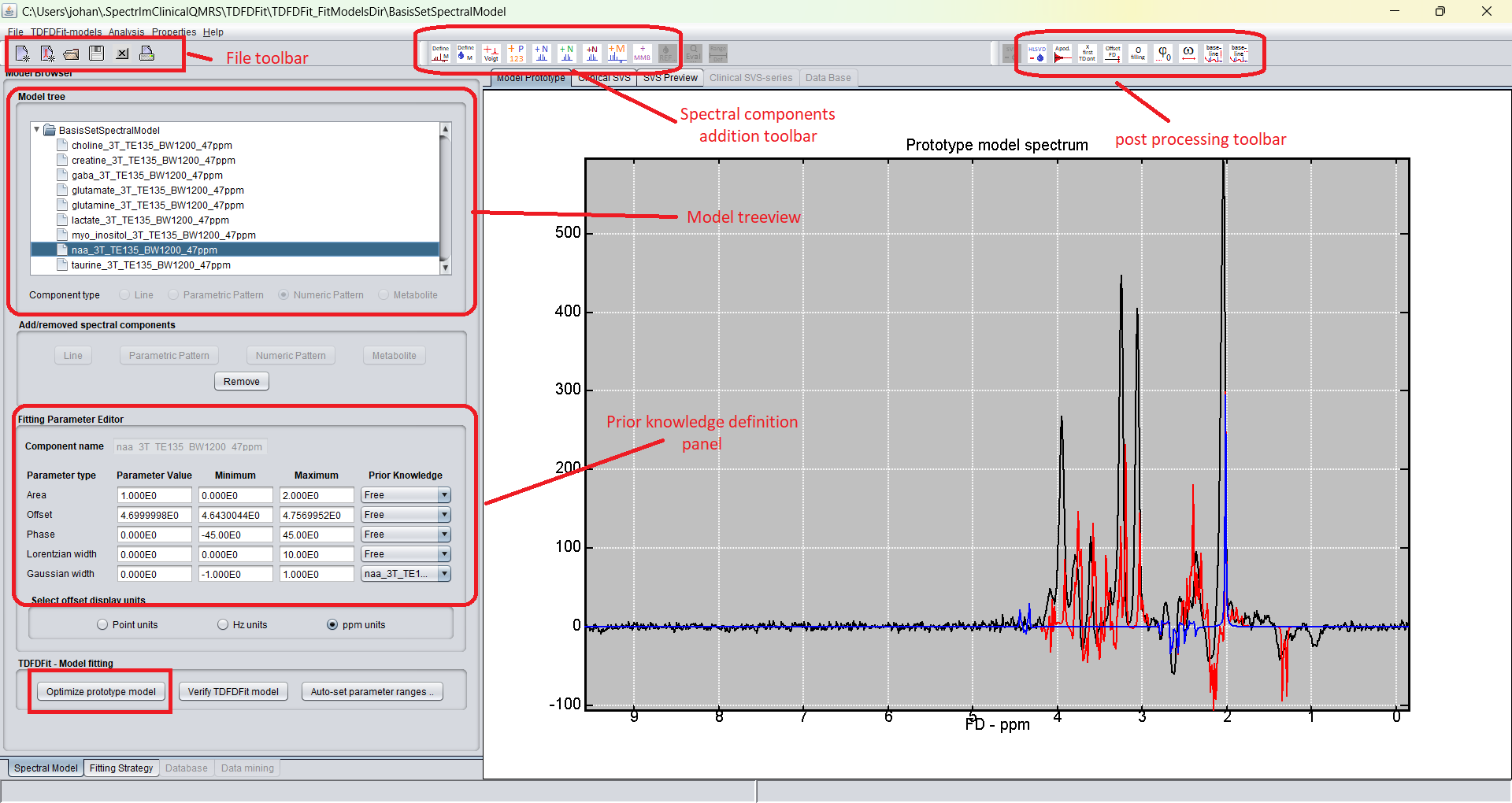This screenshot has height=803, width=1512.
Task: Click the Phase minimum field
Action: point(235,535)
